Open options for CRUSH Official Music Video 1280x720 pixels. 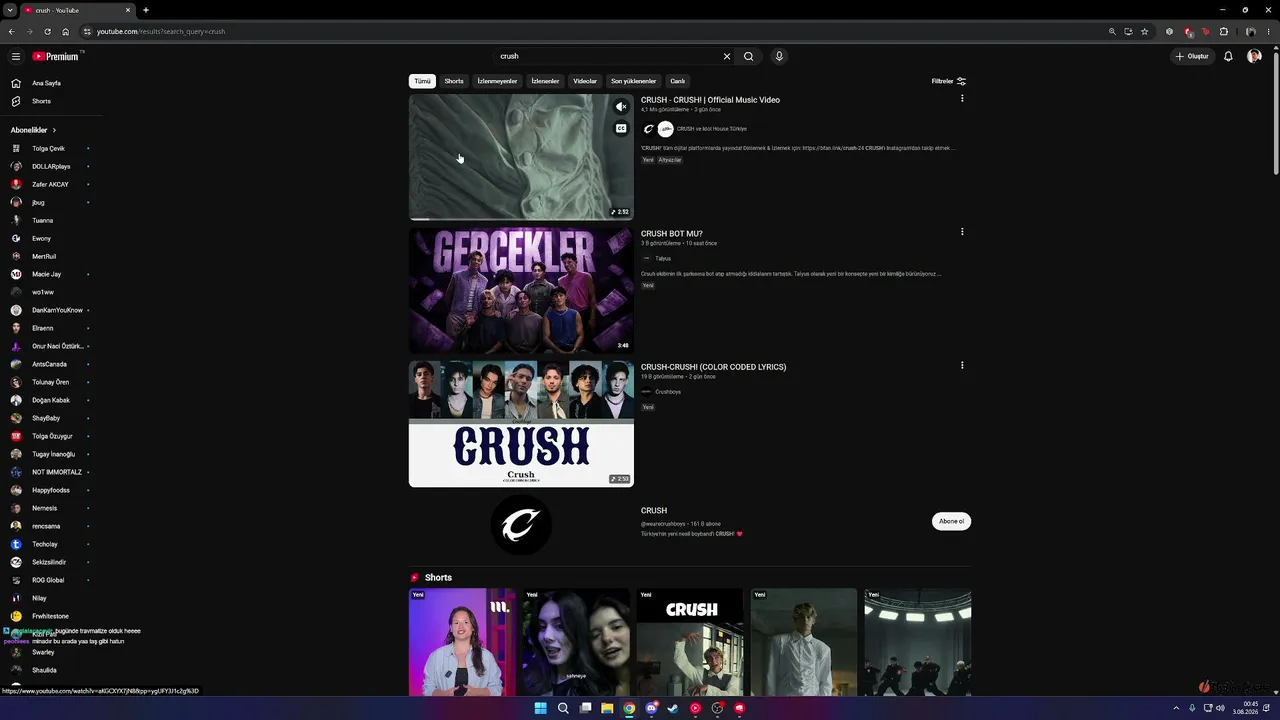click(962, 98)
